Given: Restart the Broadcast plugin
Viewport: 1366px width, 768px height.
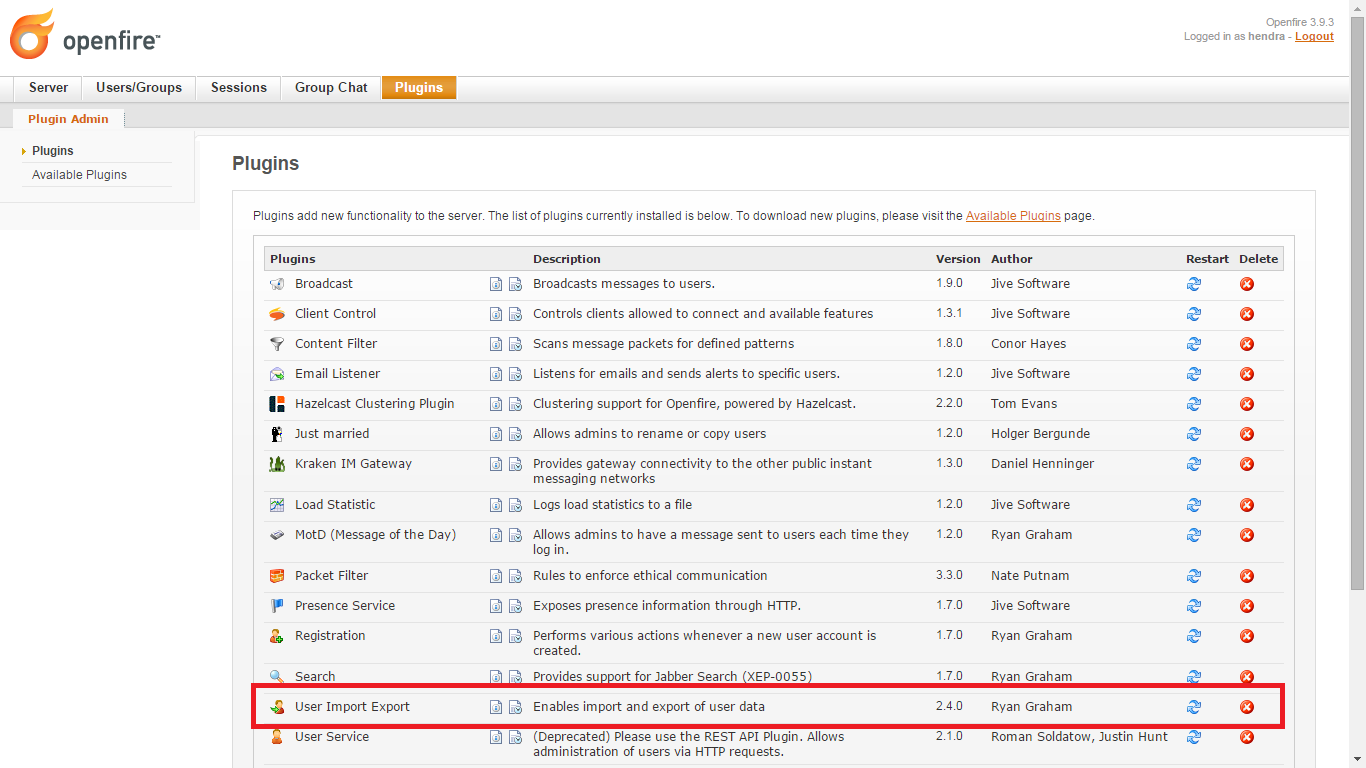Looking at the screenshot, I should click(x=1194, y=284).
